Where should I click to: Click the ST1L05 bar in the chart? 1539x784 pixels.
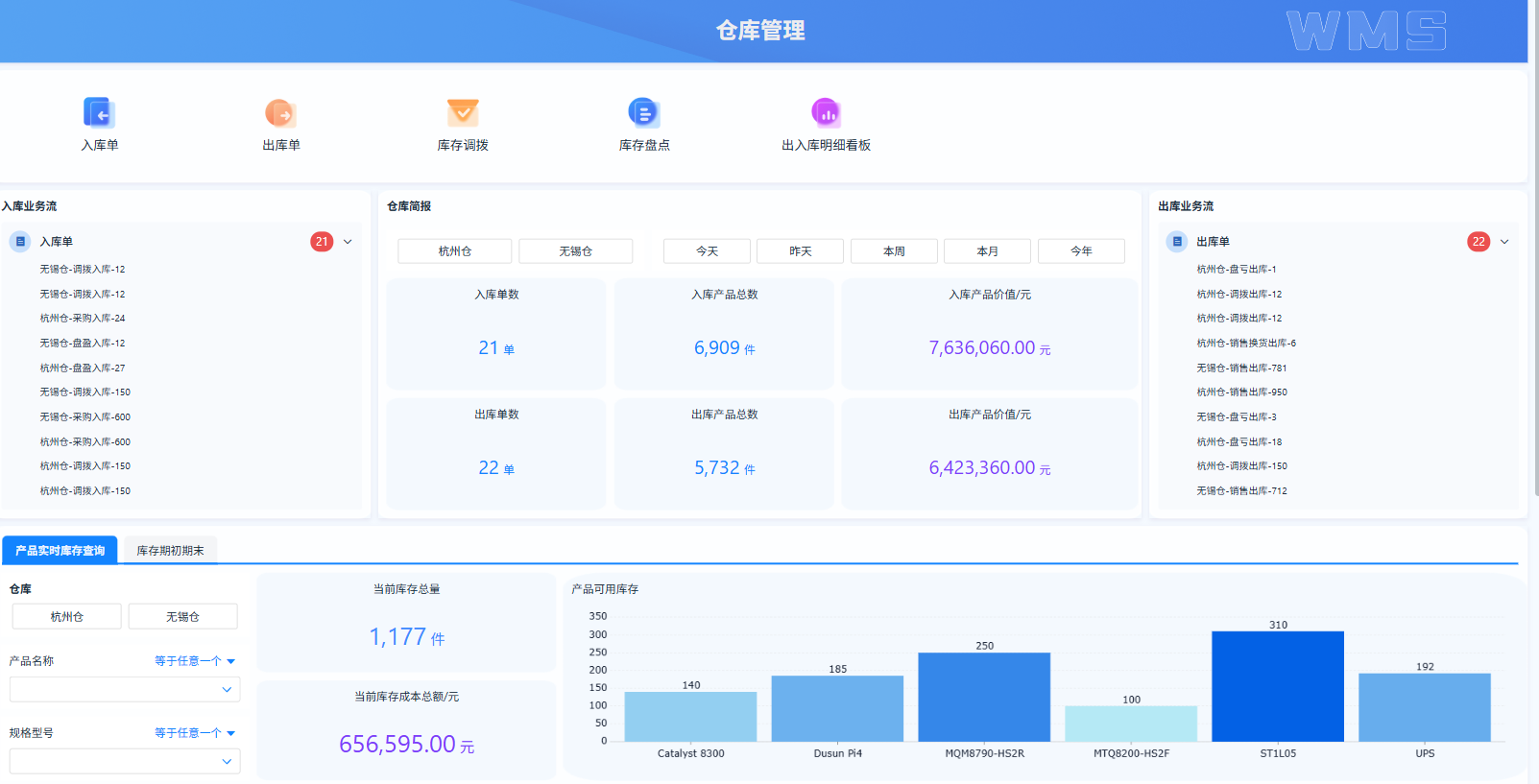tap(1278, 686)
